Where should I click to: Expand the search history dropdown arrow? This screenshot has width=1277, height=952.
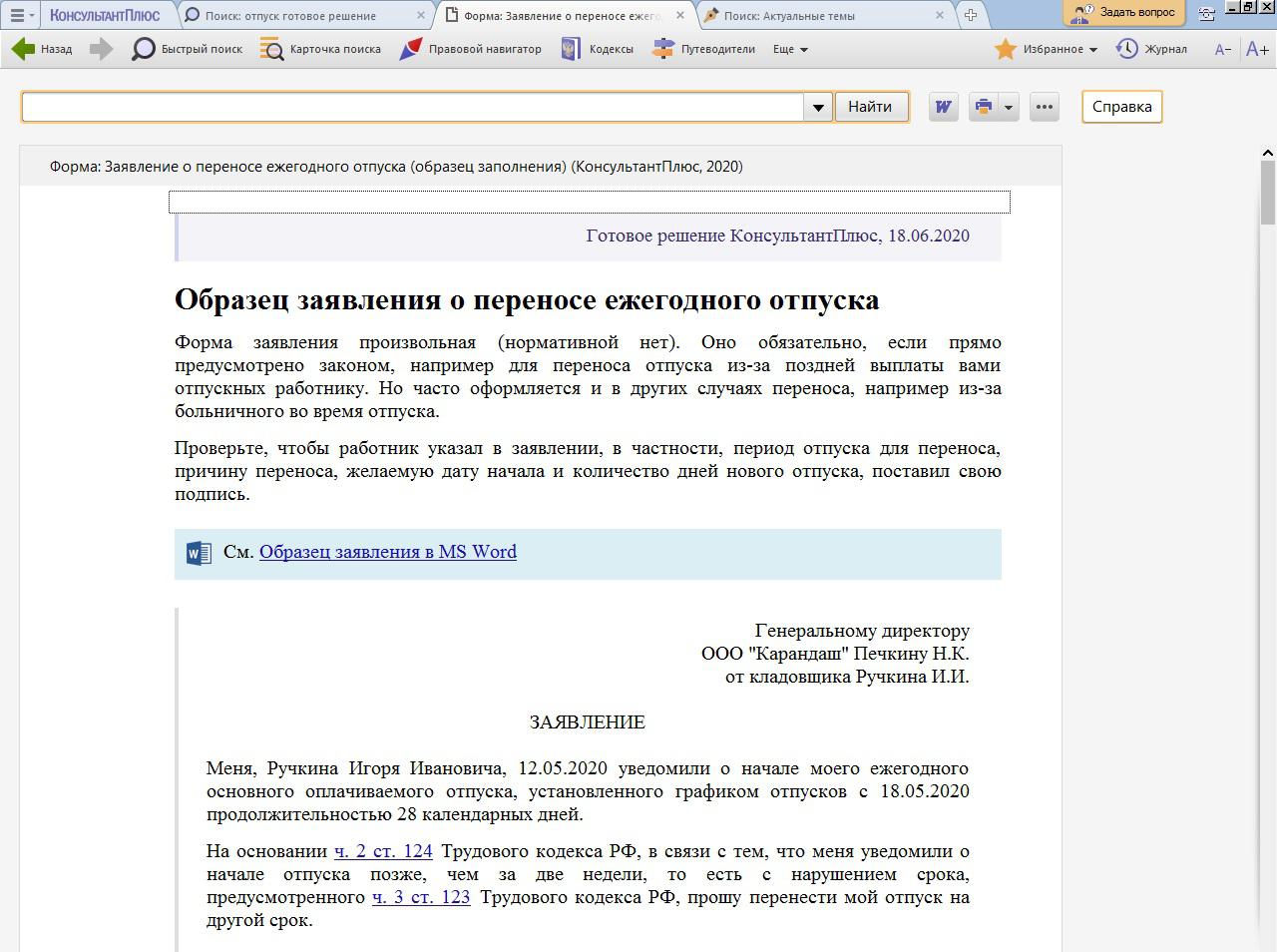818,107
